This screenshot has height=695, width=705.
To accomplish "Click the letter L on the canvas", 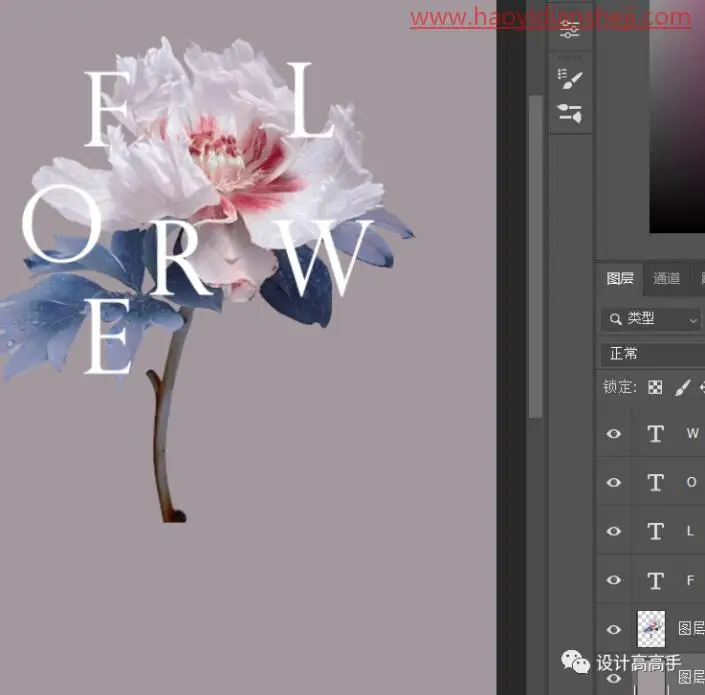I will click(x=310, y=100).
